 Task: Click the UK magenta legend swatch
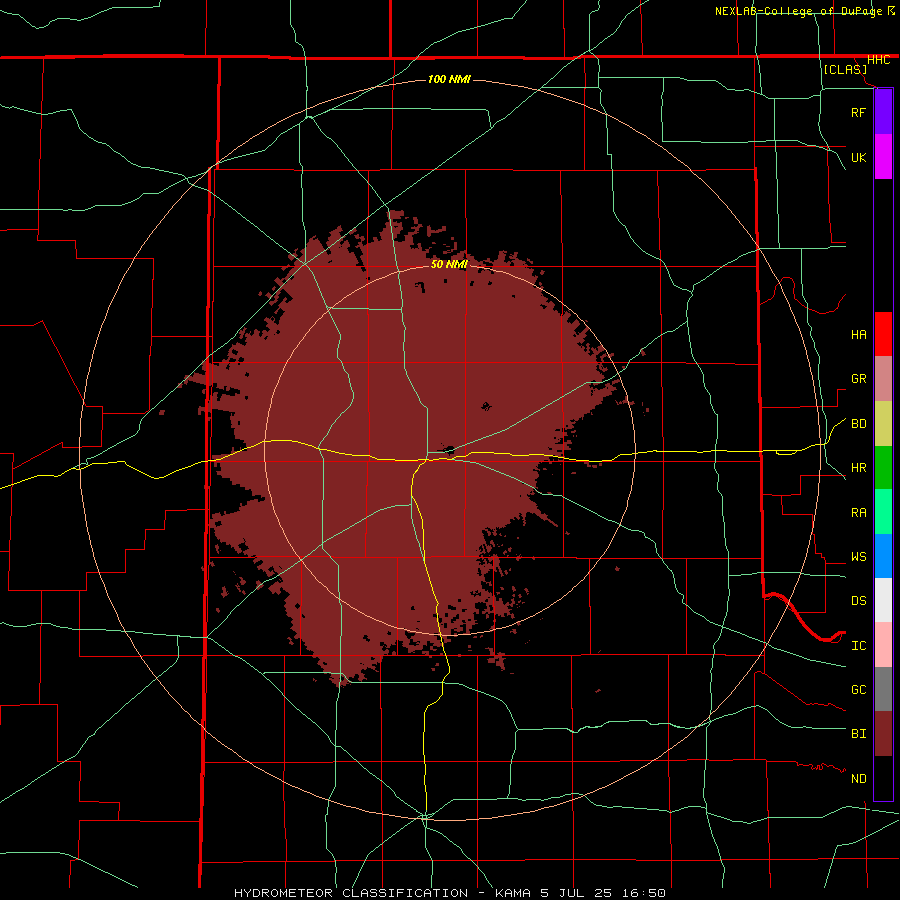(x=883, y=157)
